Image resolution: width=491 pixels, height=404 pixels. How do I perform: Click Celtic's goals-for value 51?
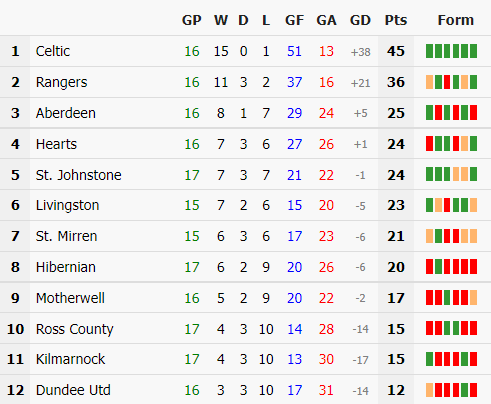[x=294, y=51]
